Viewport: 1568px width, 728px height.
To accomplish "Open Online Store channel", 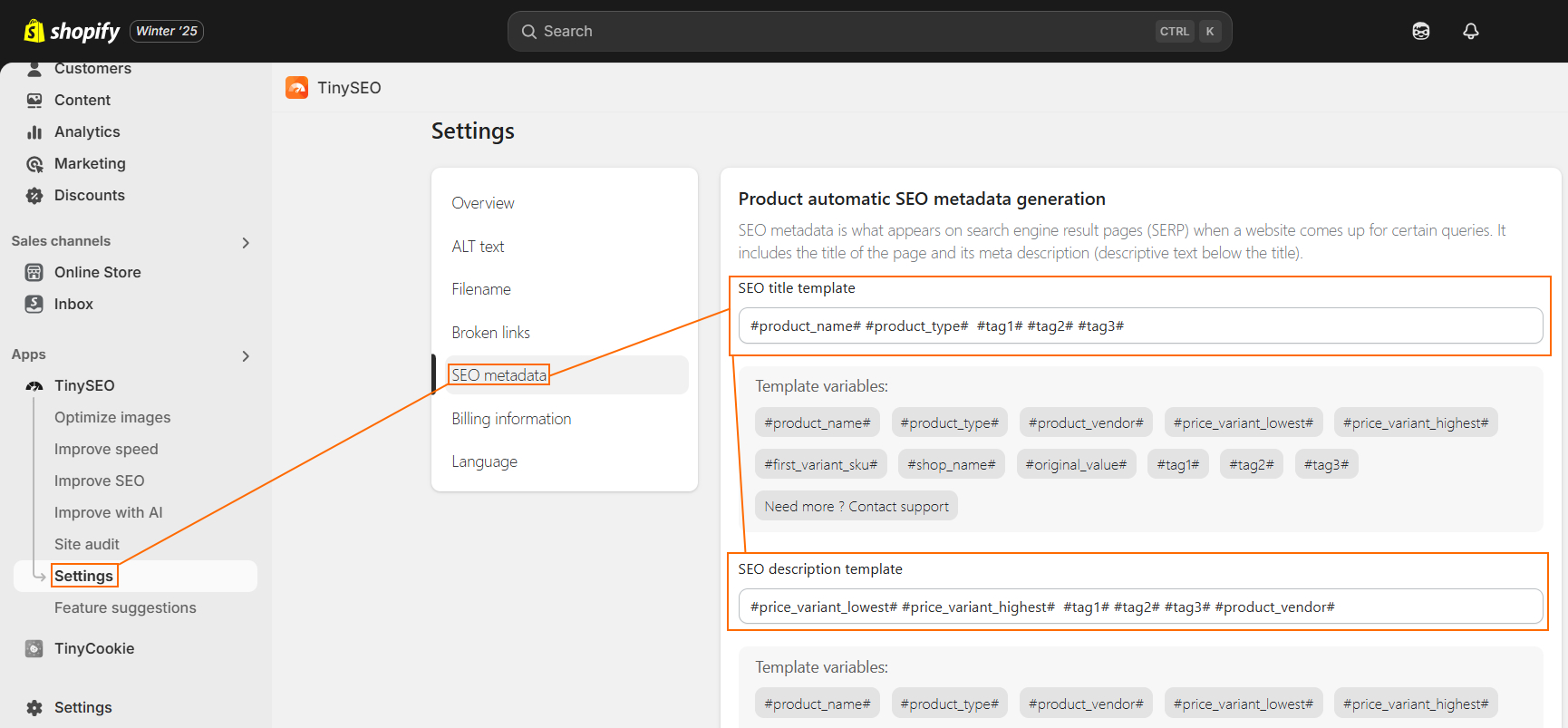I will point(98,272).
